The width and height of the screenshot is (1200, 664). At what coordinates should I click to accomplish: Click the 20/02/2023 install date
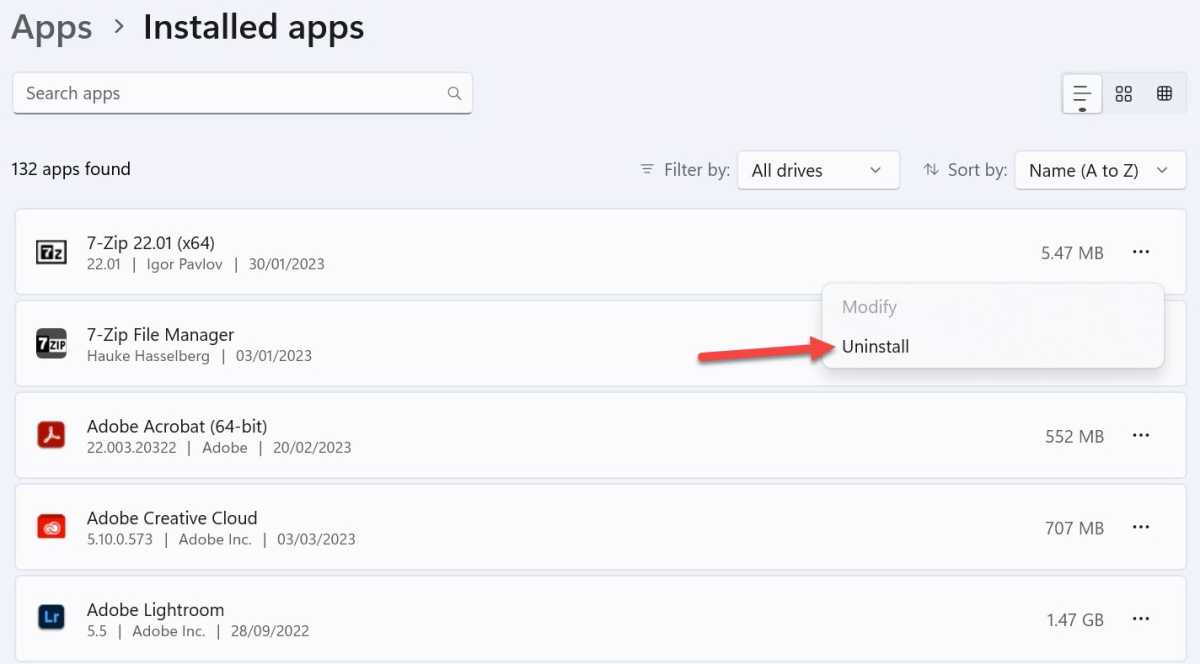click(x=312, y=448)
